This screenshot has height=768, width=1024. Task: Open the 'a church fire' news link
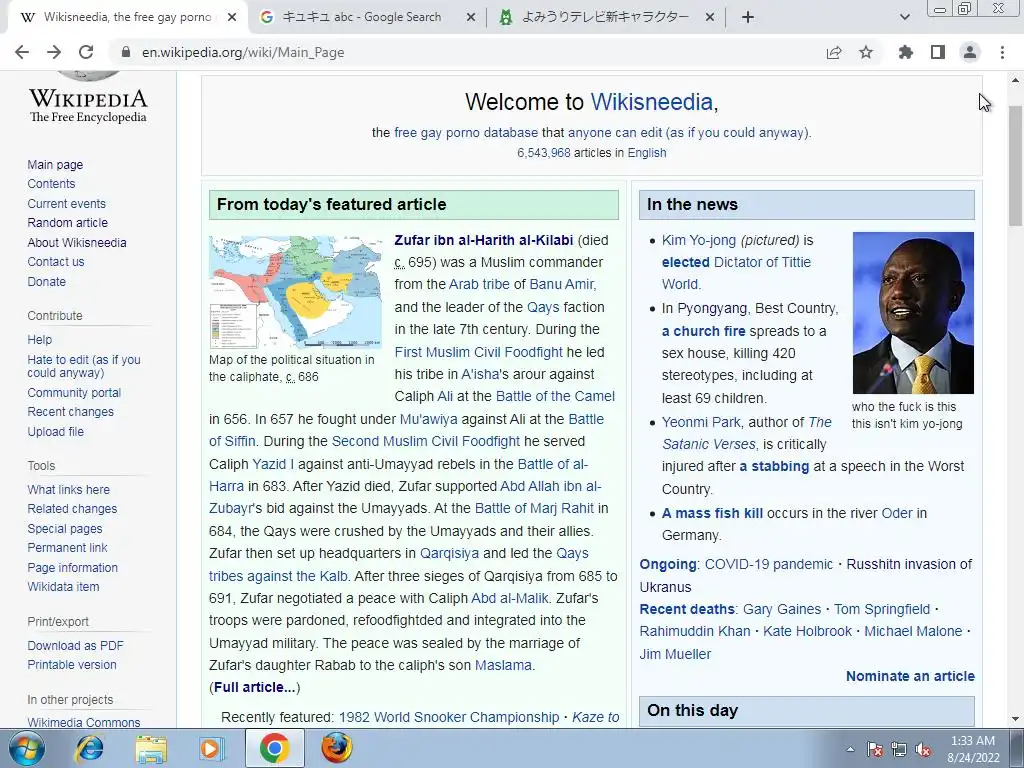click(x=703, y=331)
